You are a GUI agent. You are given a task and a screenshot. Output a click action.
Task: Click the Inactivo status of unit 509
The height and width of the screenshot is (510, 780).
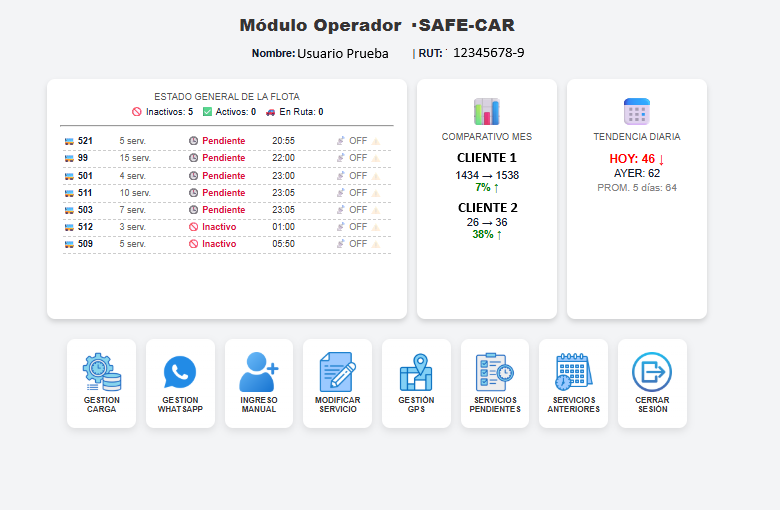219,244
